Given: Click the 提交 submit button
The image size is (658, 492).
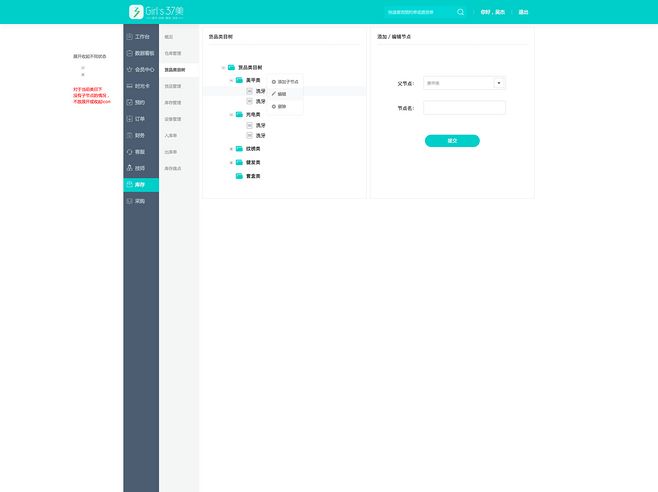Looking at the screenshot, I should (452, 141).
